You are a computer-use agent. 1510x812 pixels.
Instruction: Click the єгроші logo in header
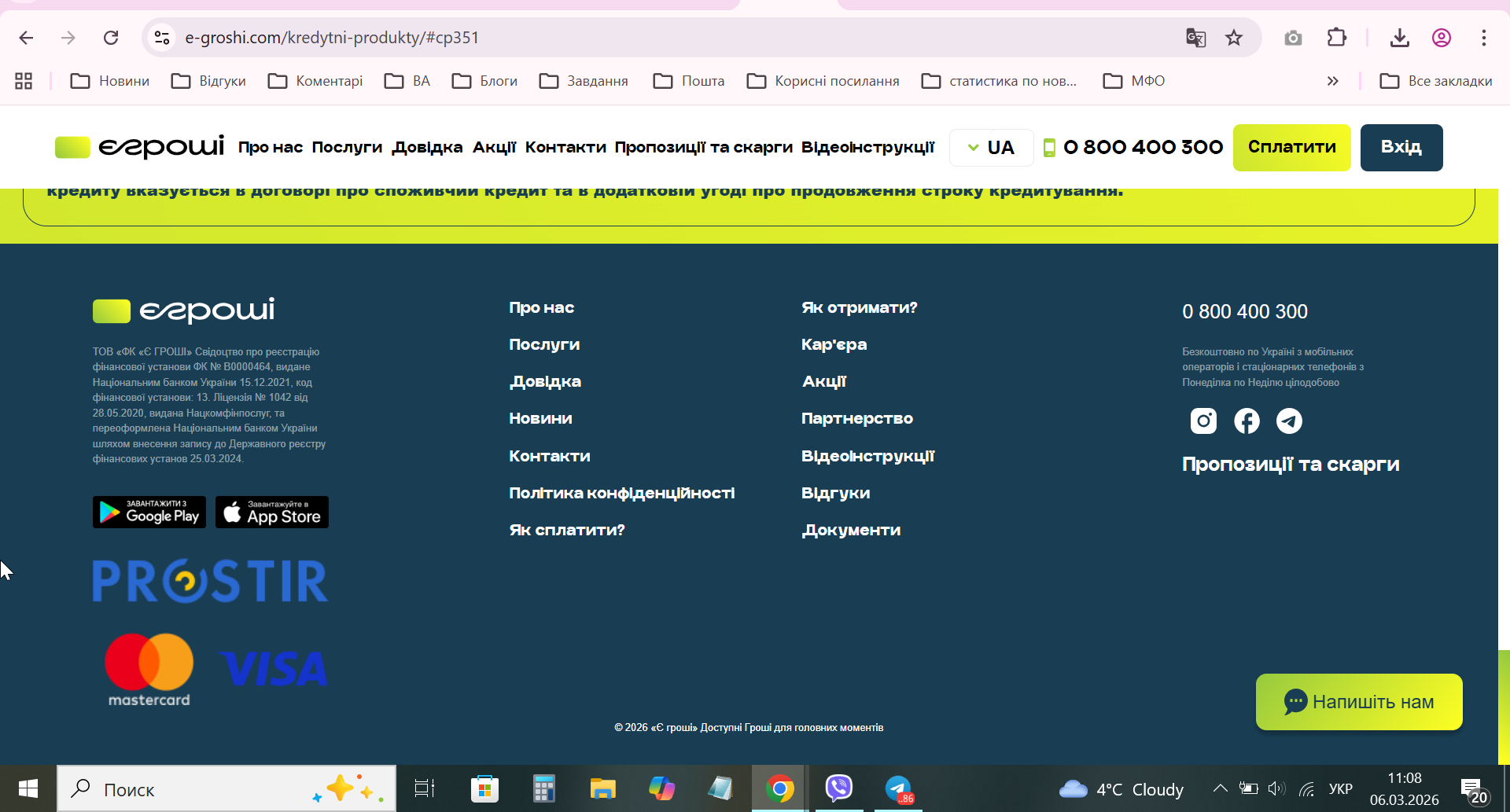pyautogui.click(x=140, y=147)
